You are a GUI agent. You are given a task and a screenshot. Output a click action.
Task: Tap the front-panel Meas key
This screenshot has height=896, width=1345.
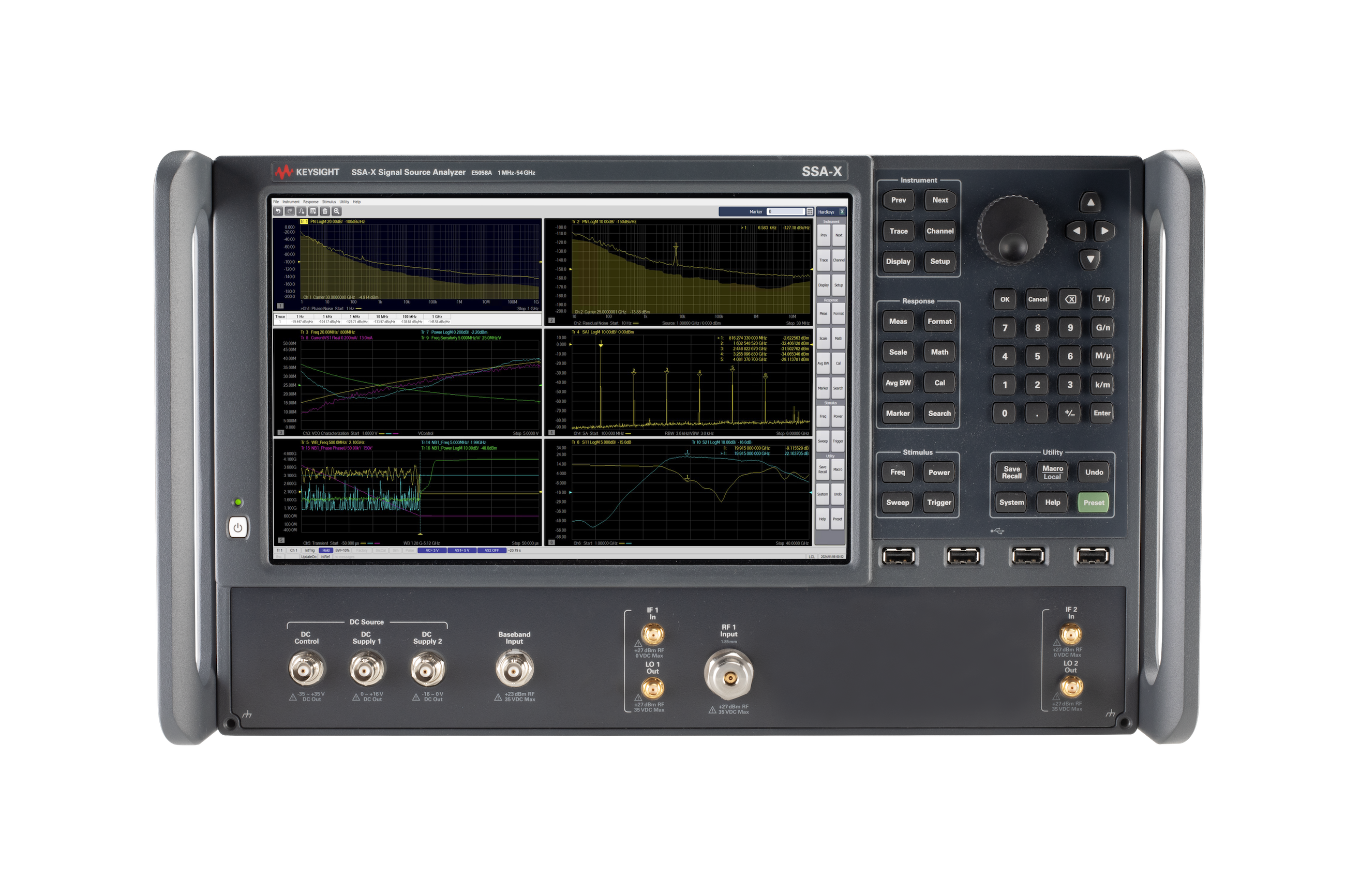click(x=898, y=321)
